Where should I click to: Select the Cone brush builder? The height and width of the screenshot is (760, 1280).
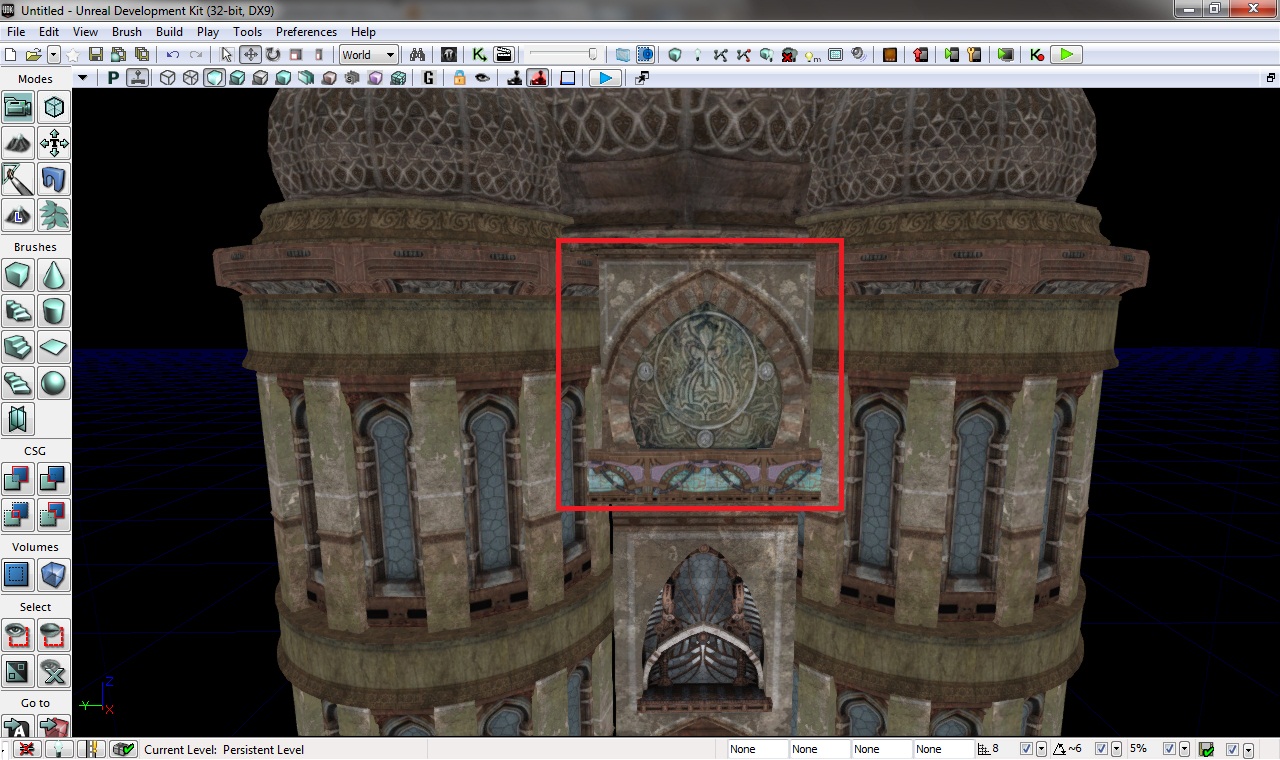[54, 275]
